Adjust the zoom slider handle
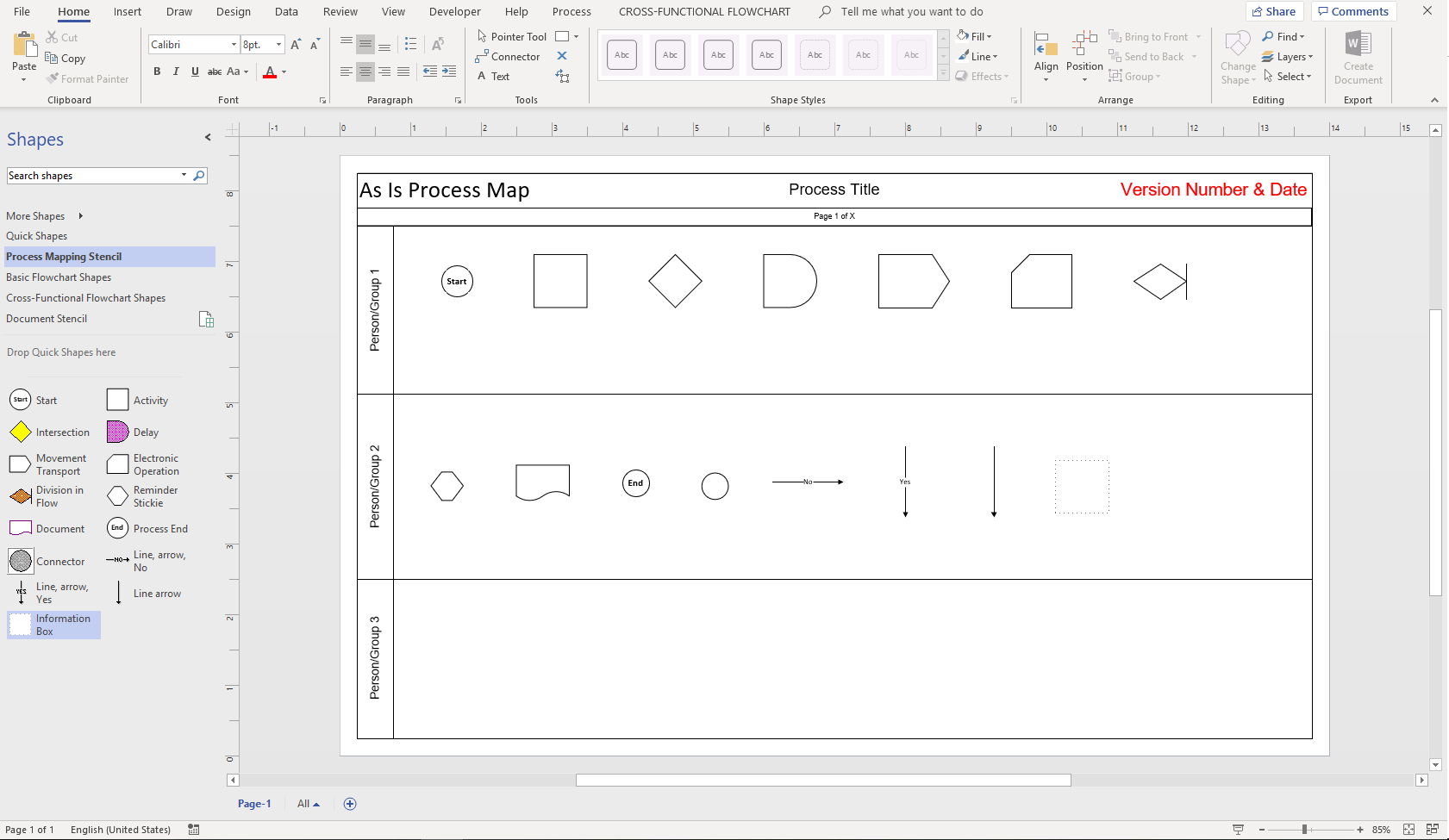The width and height of the screenshot is (1449, 840). 1305,830
